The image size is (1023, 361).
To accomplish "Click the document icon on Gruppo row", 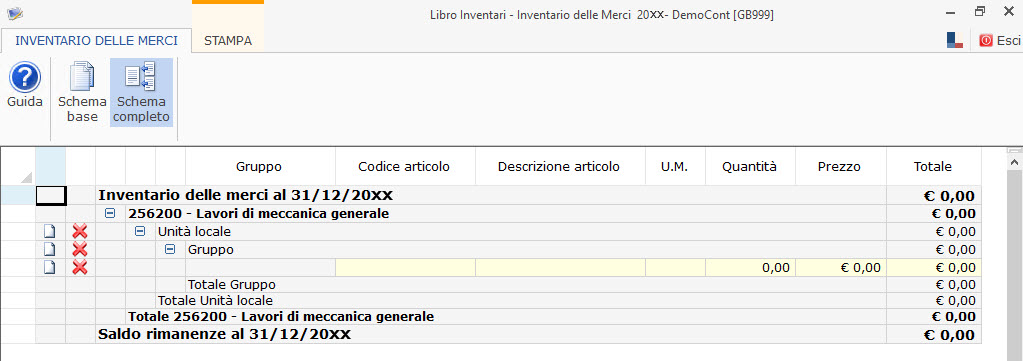I will tap(50, 249).
